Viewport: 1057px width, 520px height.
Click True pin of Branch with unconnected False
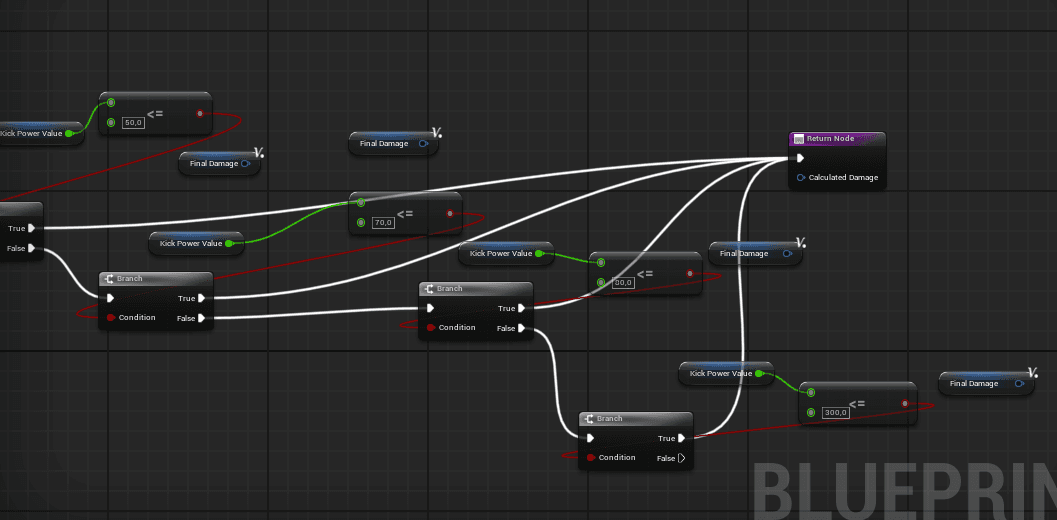682,438
